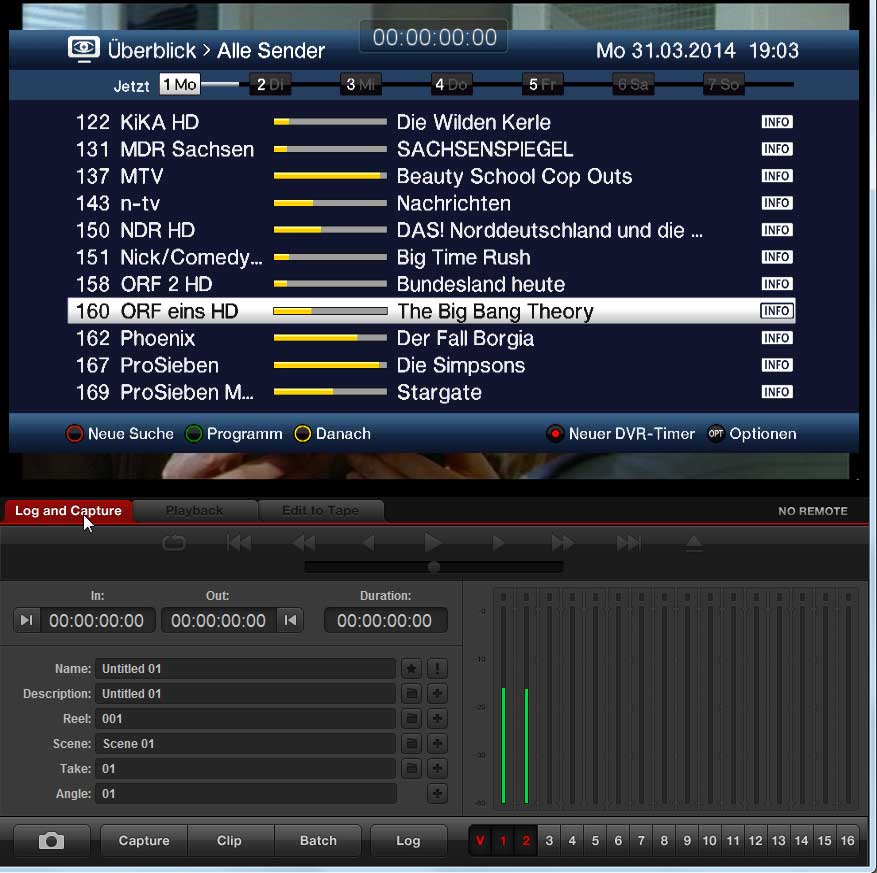Image resolution: width=877 pixels, height=873 pixels.
Task: Enable audio channel 12
Action: (756, 841)
